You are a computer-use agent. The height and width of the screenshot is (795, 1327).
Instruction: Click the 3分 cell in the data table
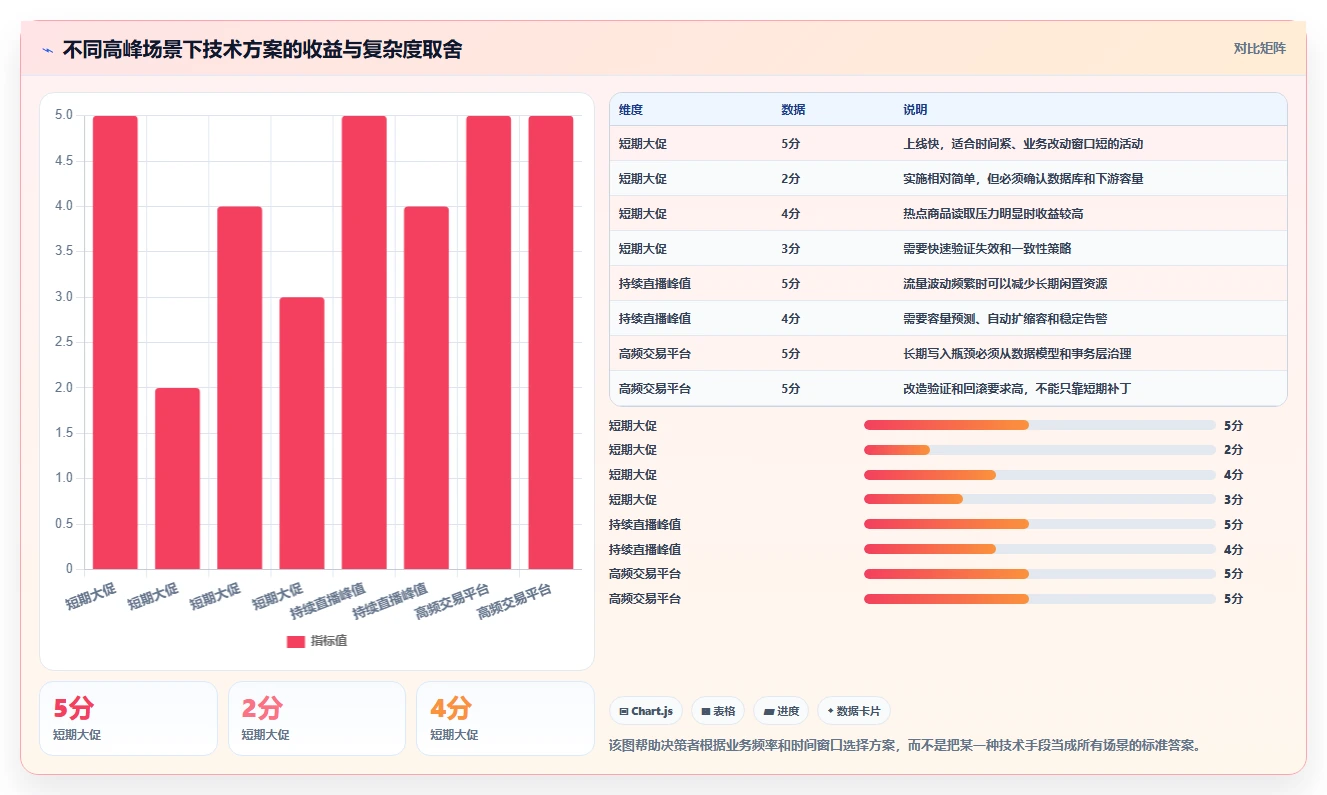coord(790,249)
